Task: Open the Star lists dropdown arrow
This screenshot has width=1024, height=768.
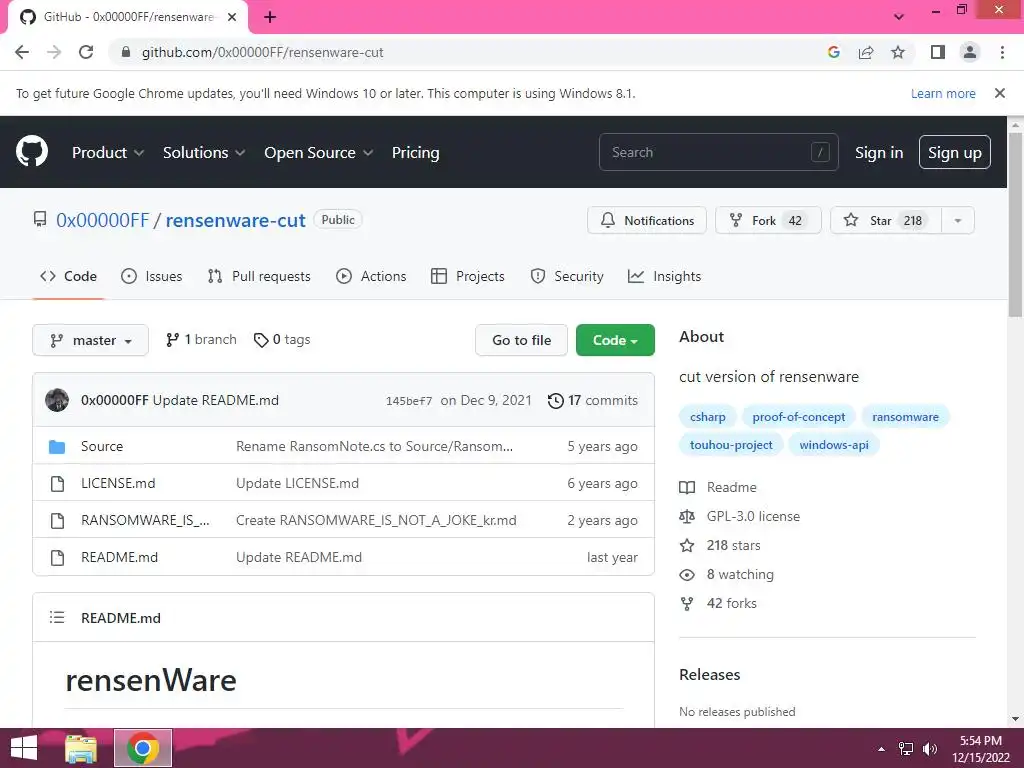Action: coord(958,221)
